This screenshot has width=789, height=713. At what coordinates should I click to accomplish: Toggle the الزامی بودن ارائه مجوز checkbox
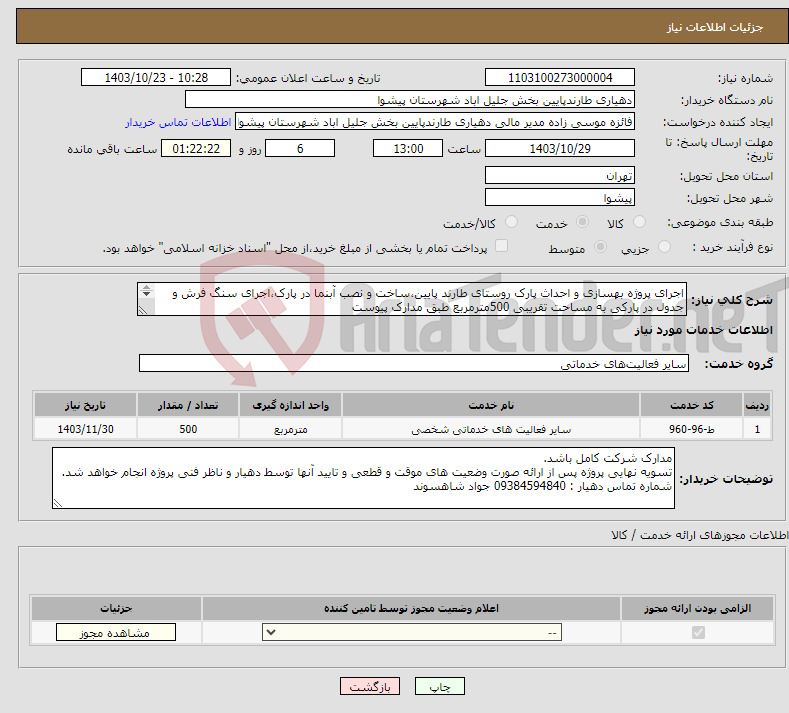click(x=698, y=632)
